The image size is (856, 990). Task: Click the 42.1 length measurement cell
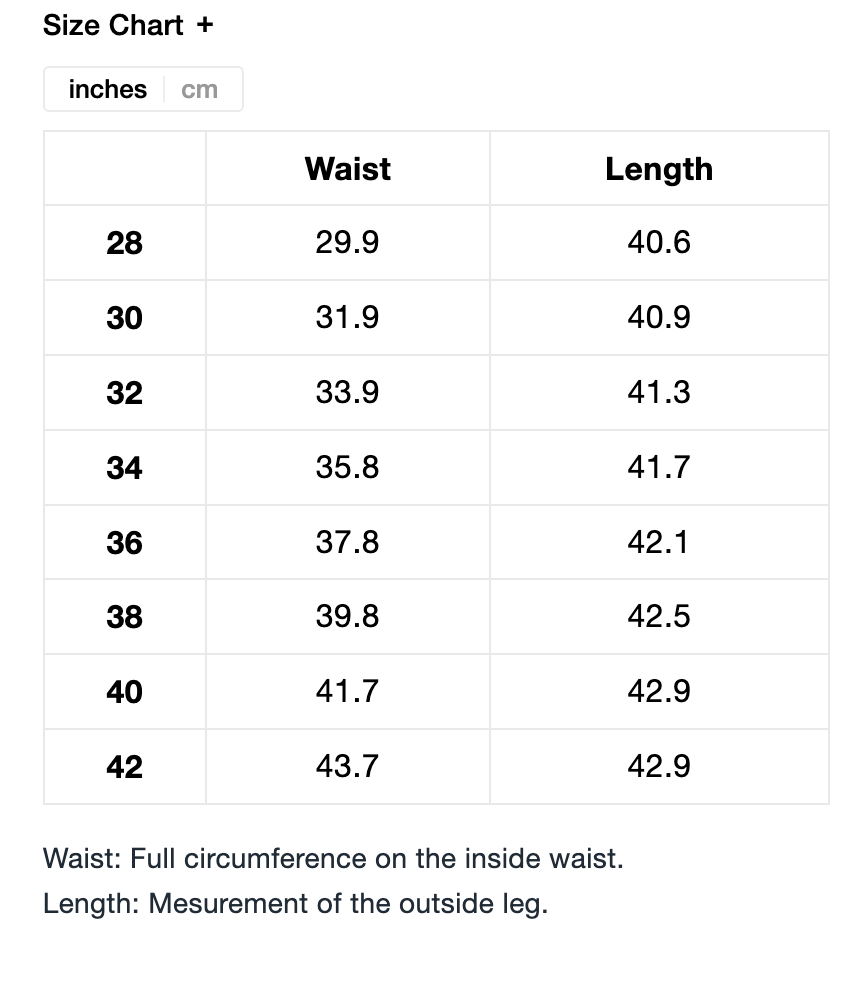click(659, 543)
